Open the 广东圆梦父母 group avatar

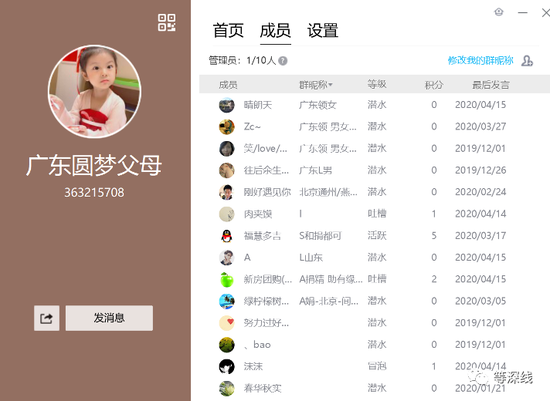(x=95, y=91)
